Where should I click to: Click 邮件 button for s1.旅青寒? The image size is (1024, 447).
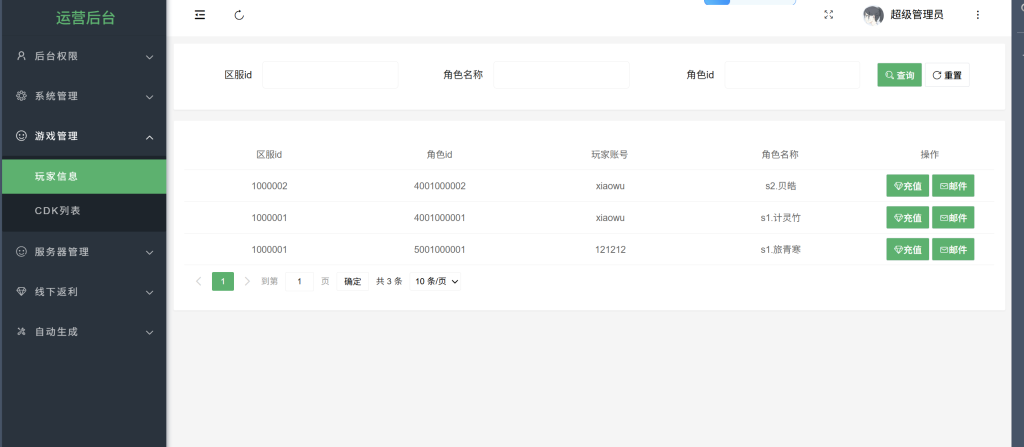pyautogui.click(x=953, y=250)
